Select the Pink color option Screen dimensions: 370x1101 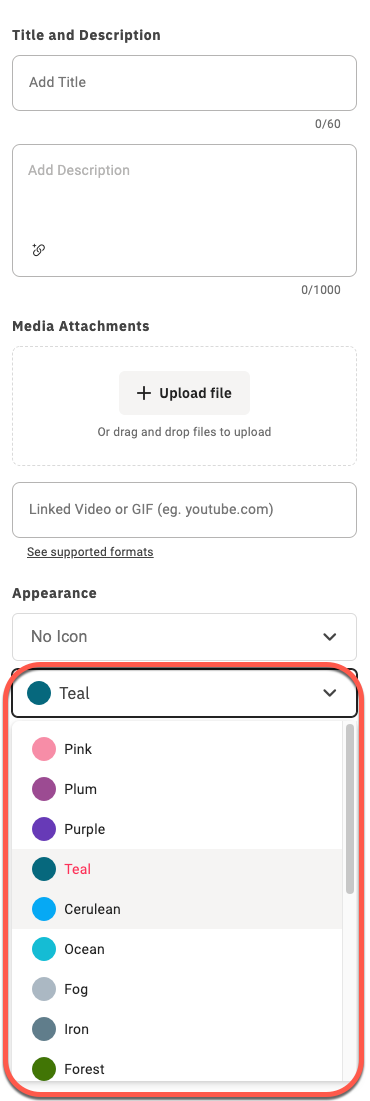[x=177, y=749]
